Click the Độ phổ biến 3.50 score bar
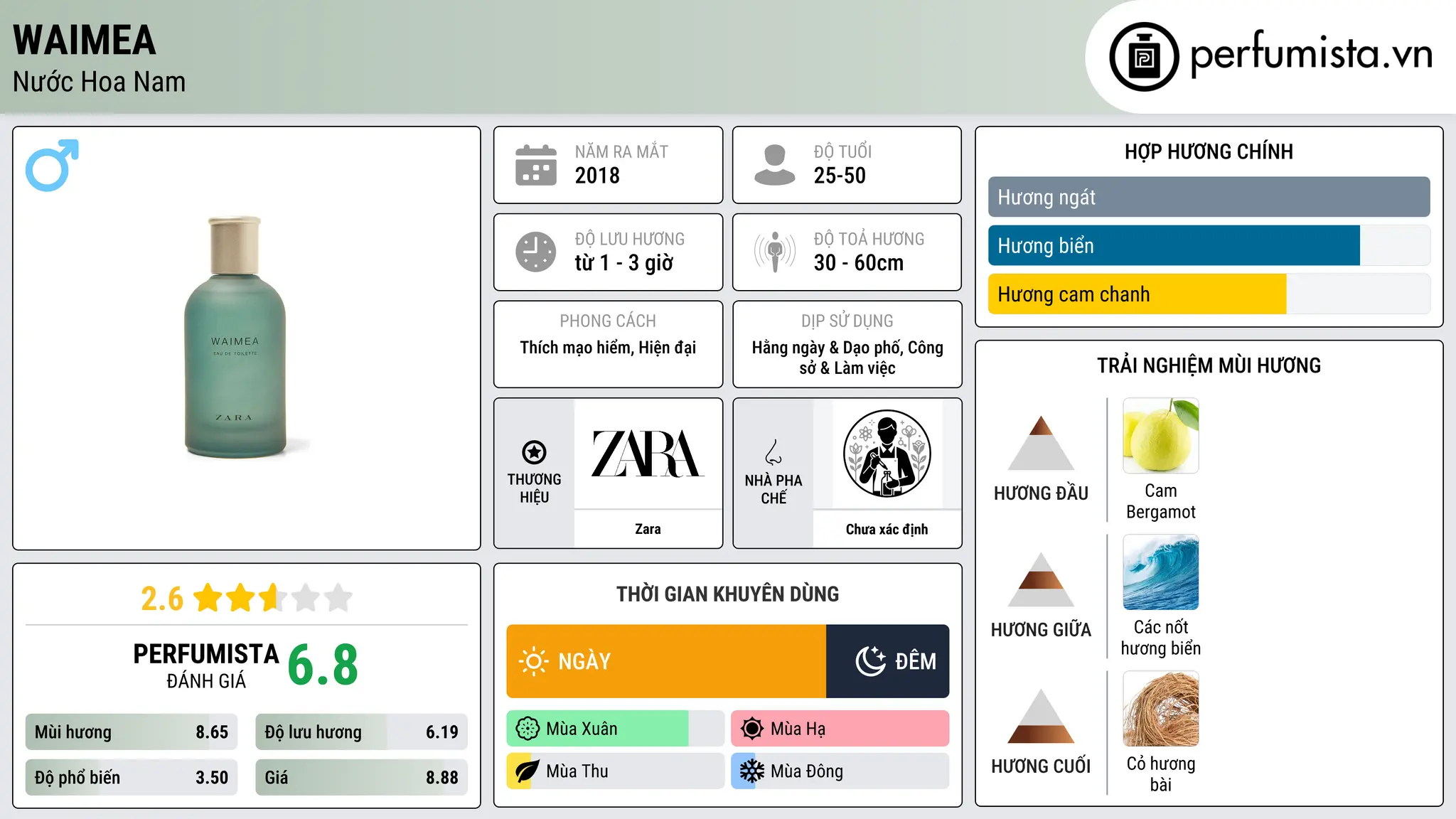The width and height of the screenshot is (1456, 819). coord(132,778)
